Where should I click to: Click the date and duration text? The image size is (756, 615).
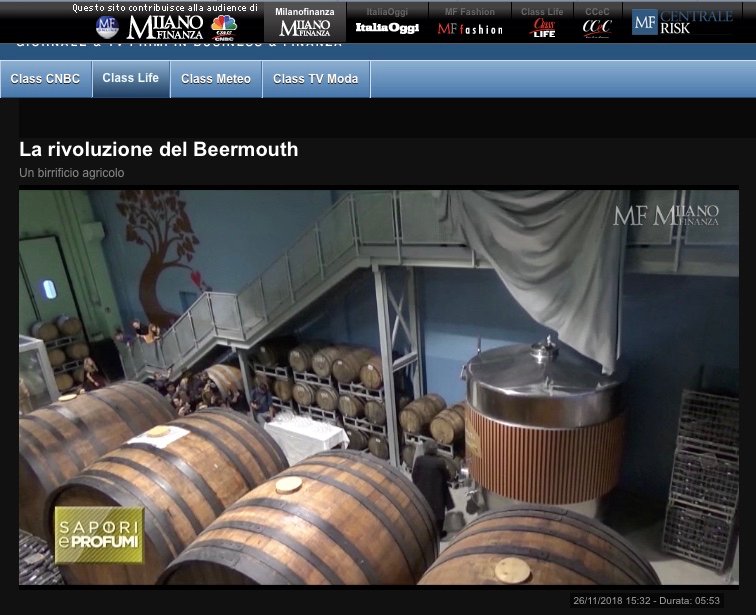point(646,601)
